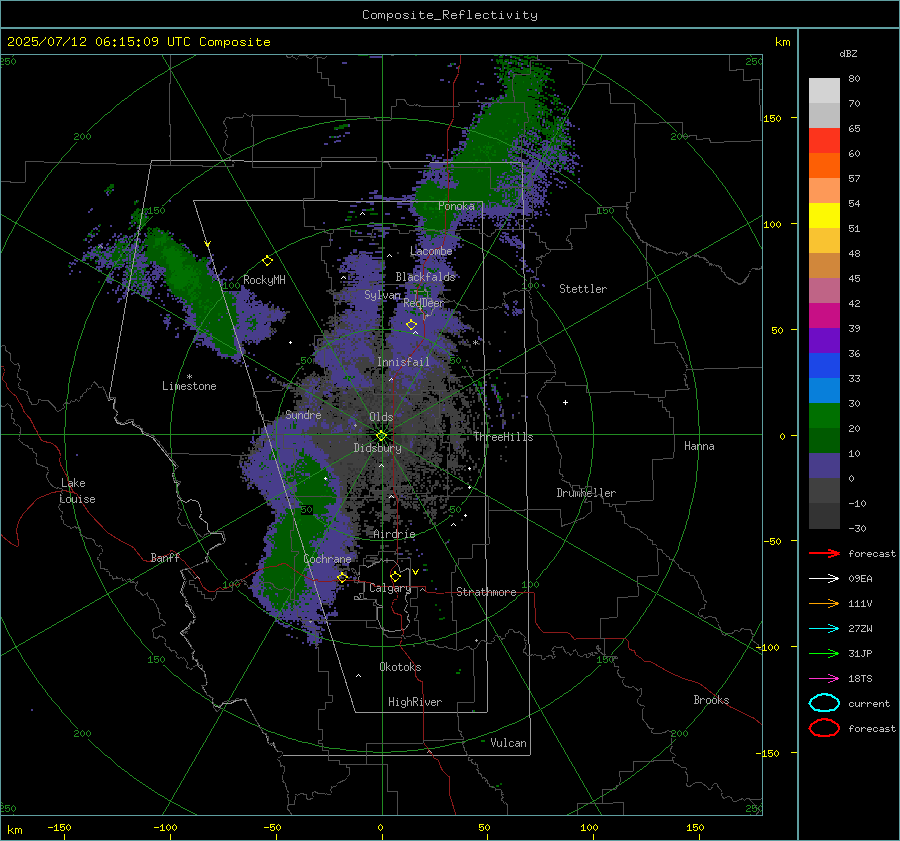Click the Innisfail city label
This screenshot has width=900, height=841.
[x=403, y=362]
